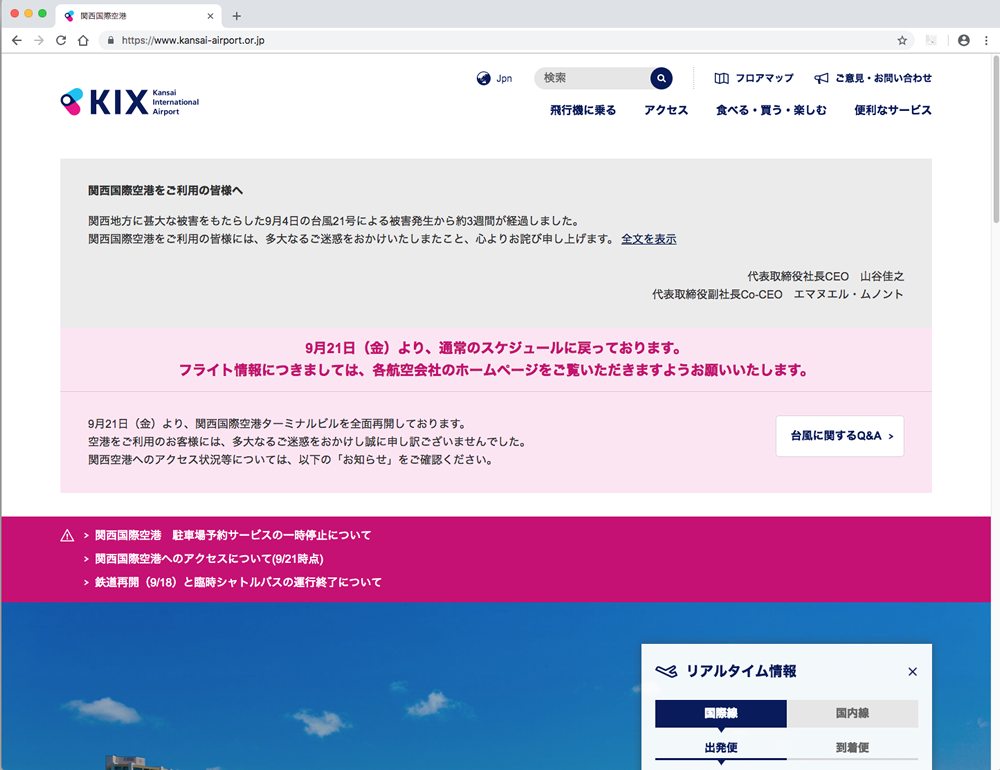
Task: Open the 食べる・買う・楽しむ menu
Action: pos(771,110)
